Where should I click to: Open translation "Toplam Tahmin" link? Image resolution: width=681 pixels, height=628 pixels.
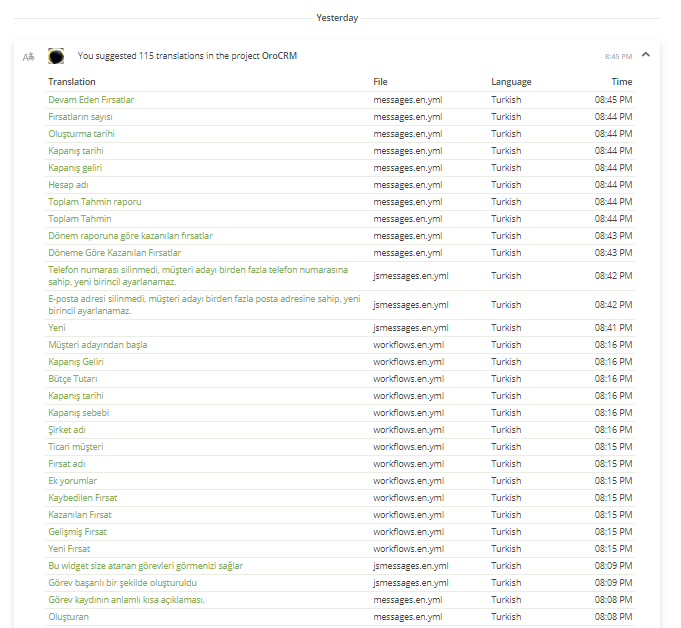pyautogui.click(x=80, y=218)
